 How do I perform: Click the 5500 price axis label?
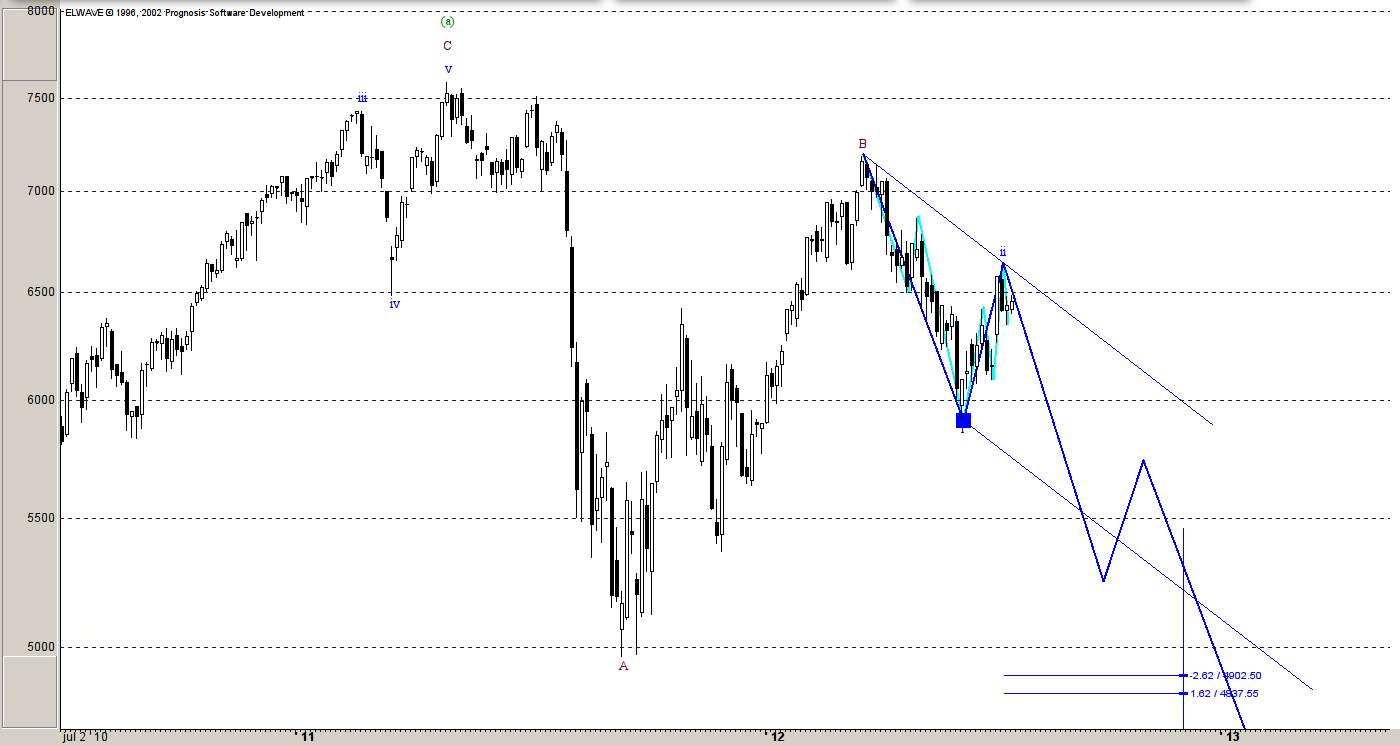coord(41,518)
